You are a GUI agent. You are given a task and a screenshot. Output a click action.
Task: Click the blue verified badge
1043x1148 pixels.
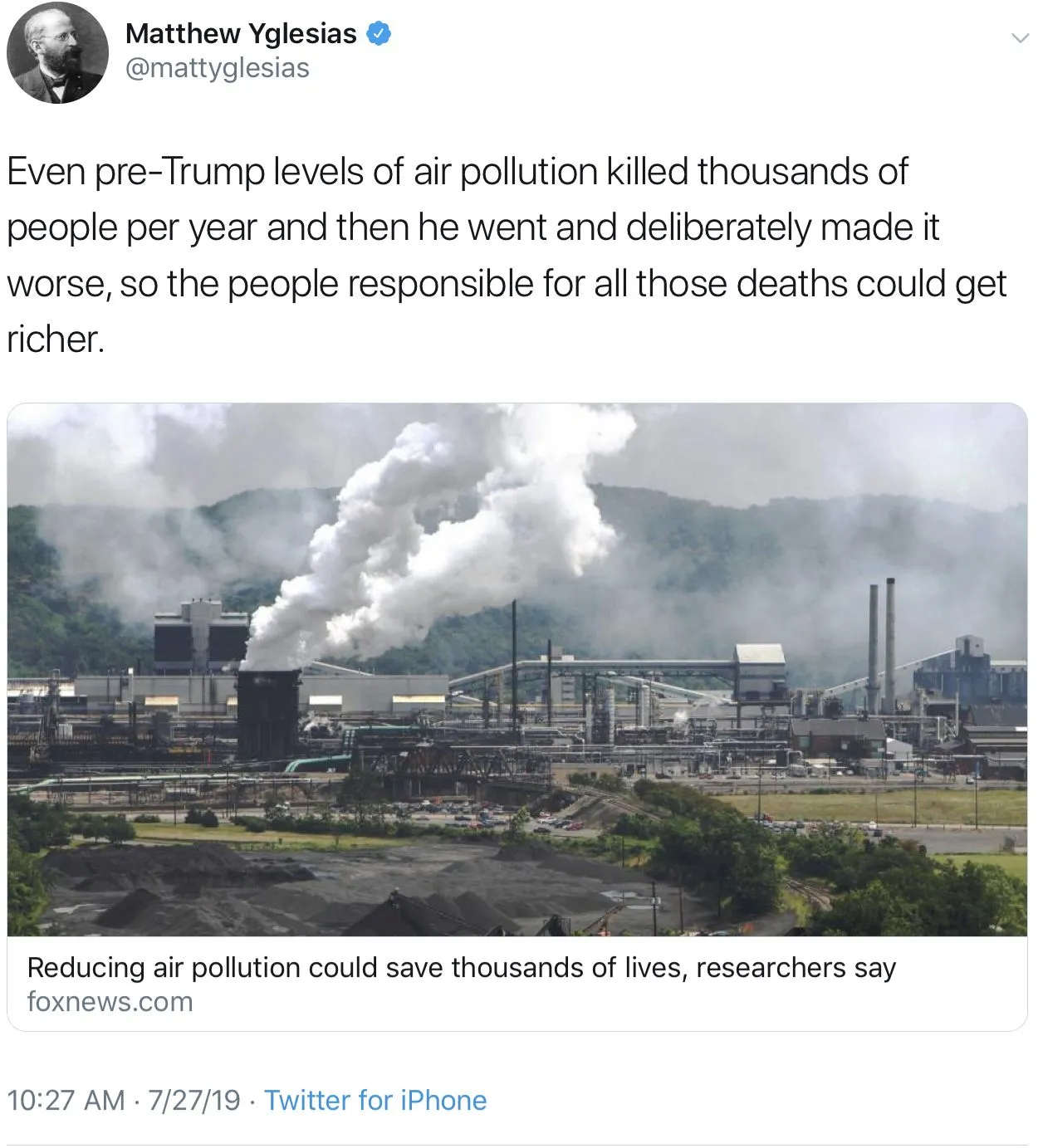[x=379, y=34]
